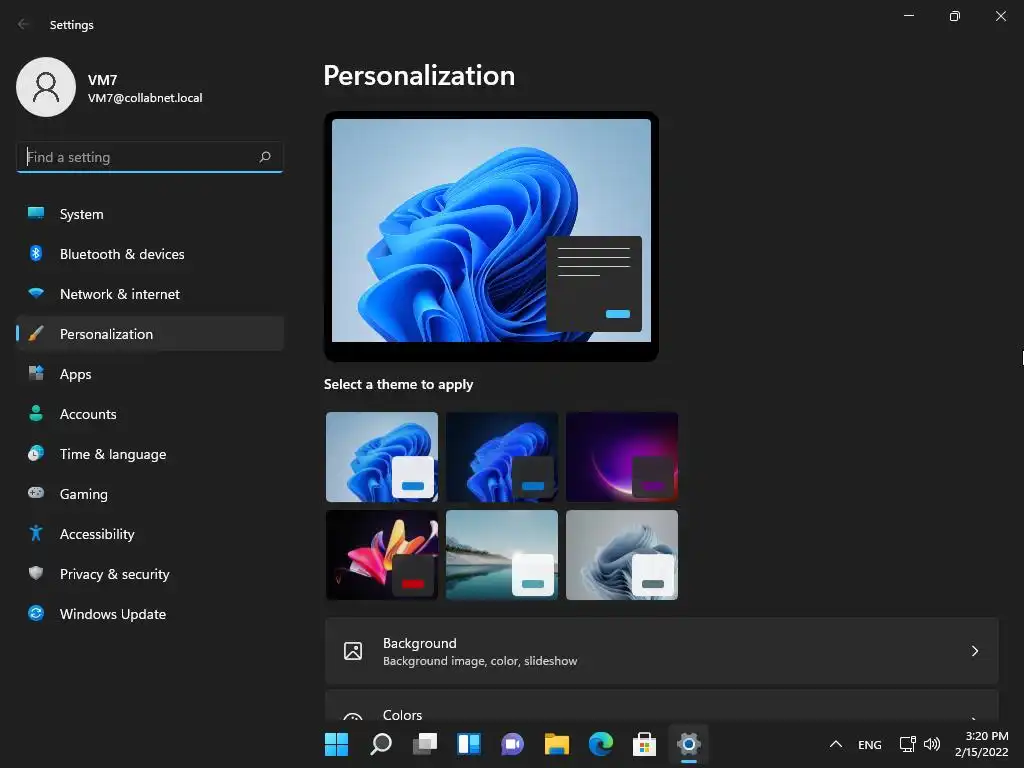Click the search magnifier in Find a setting

coord(264,157)
